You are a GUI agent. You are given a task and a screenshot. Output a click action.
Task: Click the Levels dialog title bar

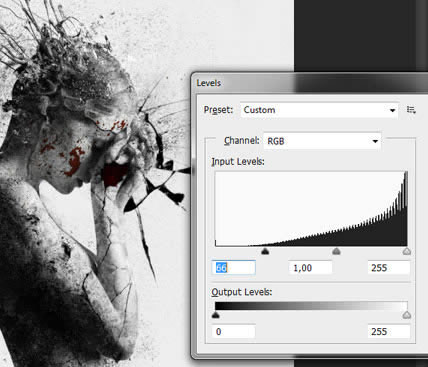pos(310,83)
